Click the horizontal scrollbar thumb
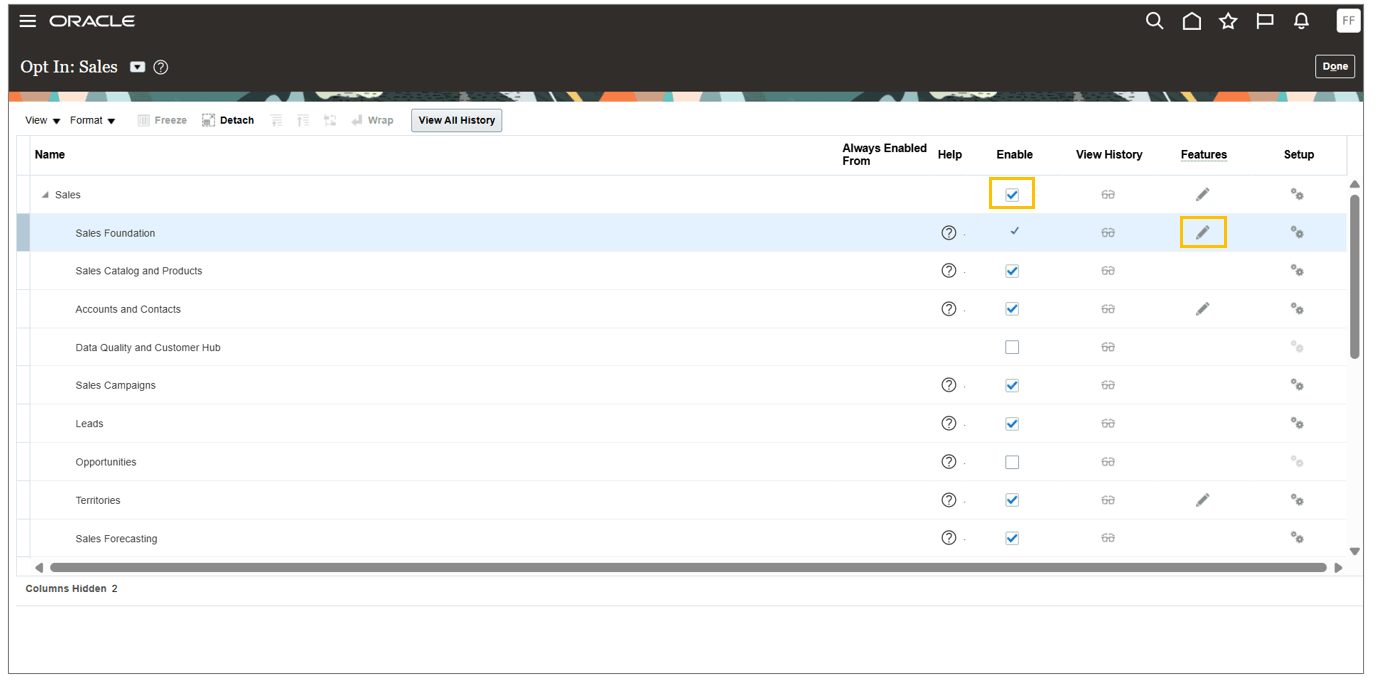1380x681 pixels. click(688, 567)
